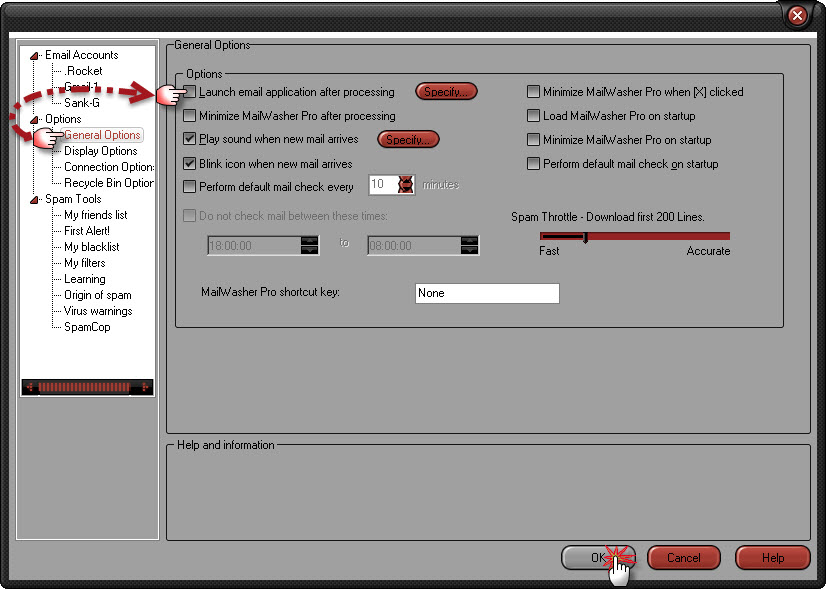826x589 pixels.
Task: Open My blacklist
Action: [x=92, y=247]
